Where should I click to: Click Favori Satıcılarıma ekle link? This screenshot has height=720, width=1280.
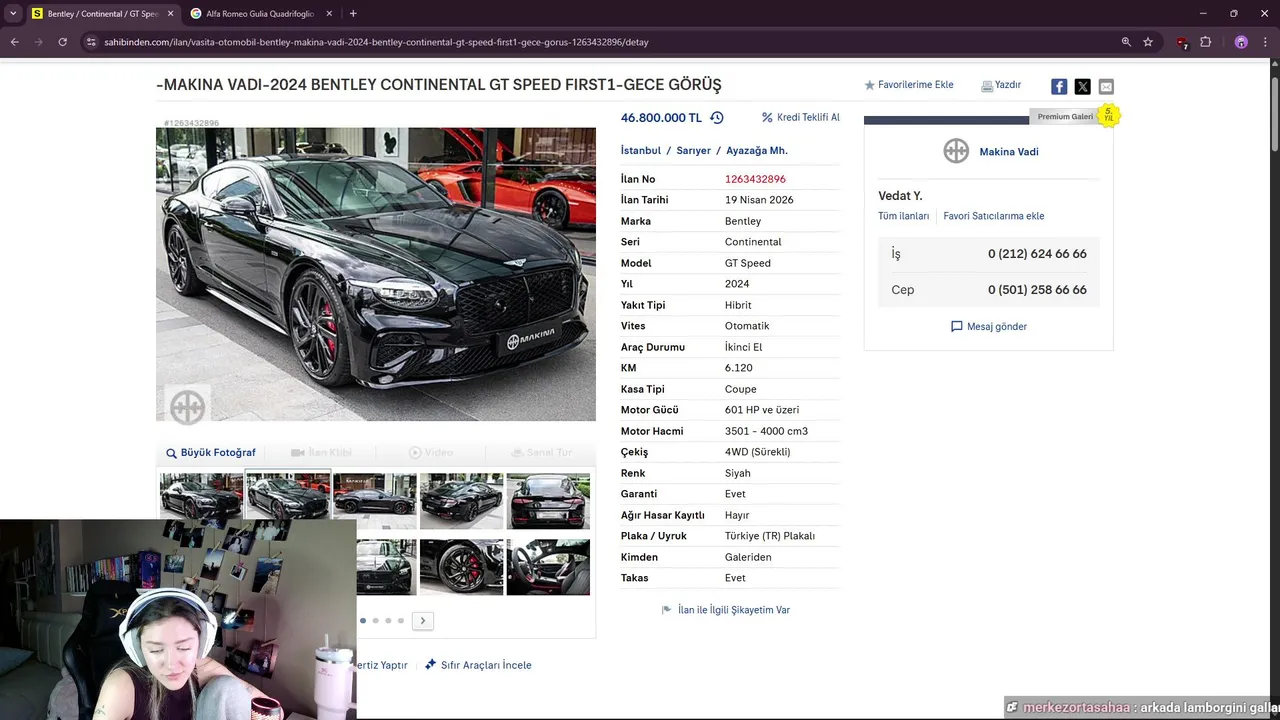[x=994, y=216]
